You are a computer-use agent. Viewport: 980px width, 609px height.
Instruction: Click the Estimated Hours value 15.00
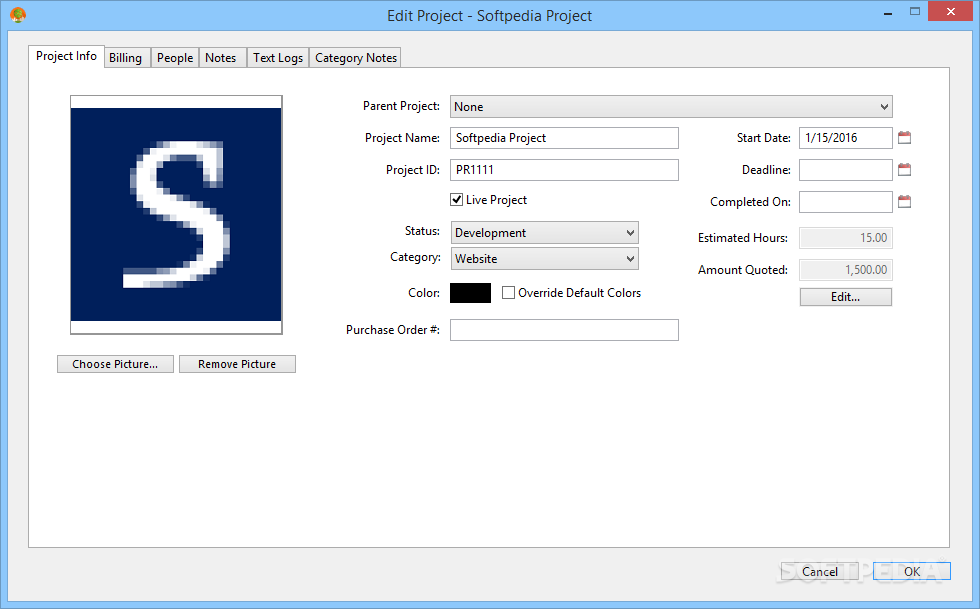coord(846,238)
